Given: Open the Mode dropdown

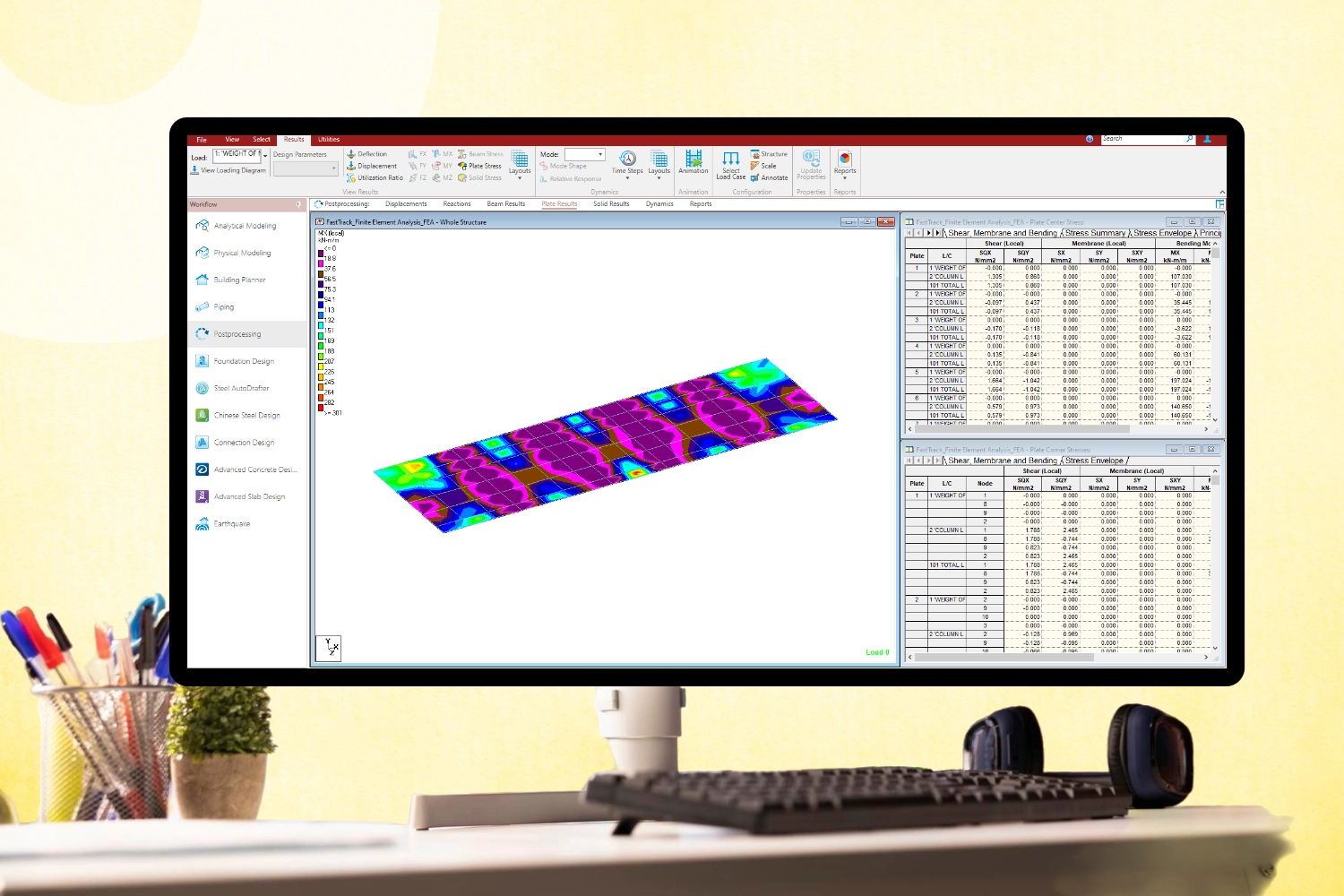Looking at the screenshot, I should tap(600, 154).
